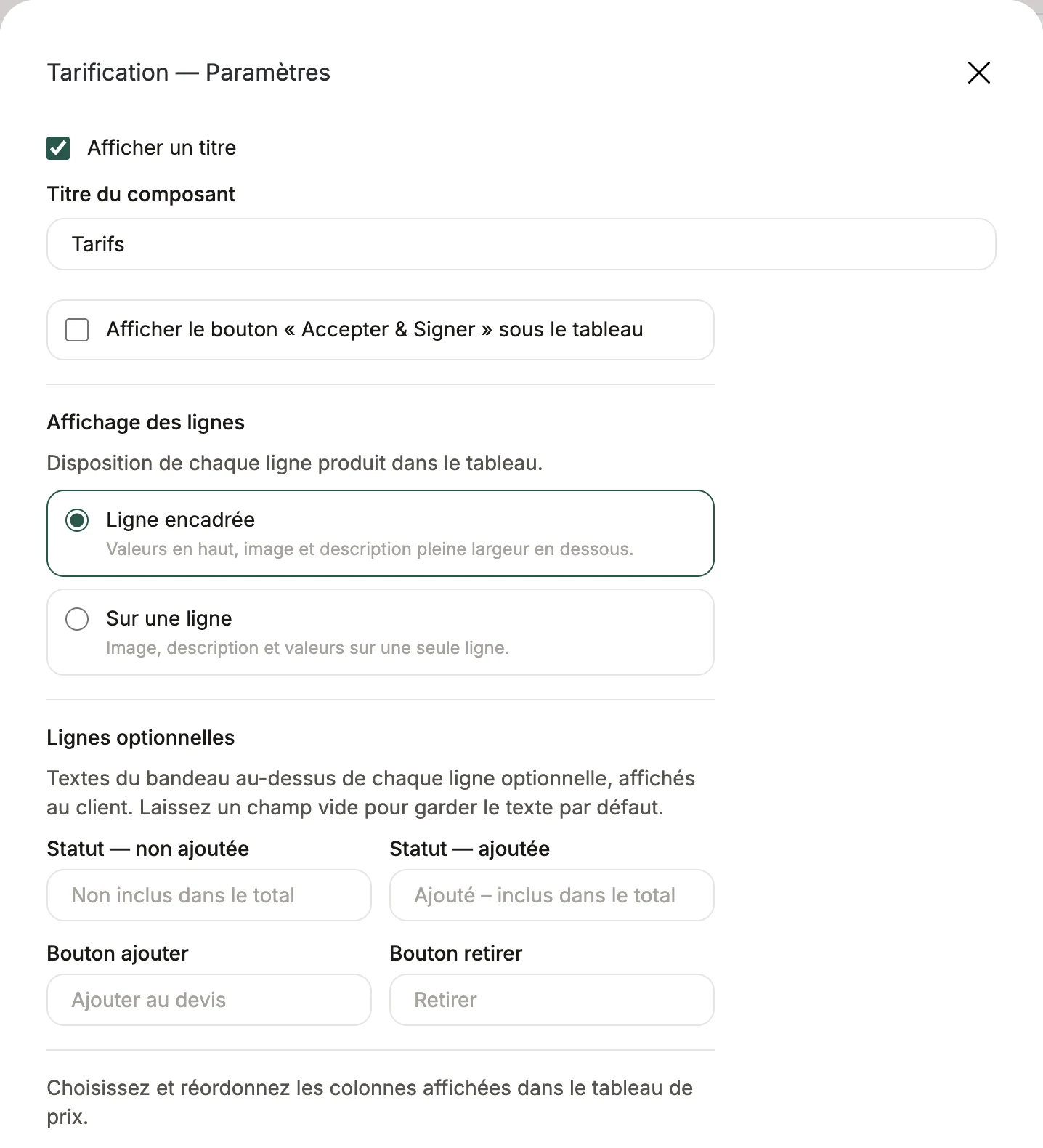Click the 'Statut — non ajoutée' label
The height and width of the screenshot is (1148, 1043).
tap(148, 849)
